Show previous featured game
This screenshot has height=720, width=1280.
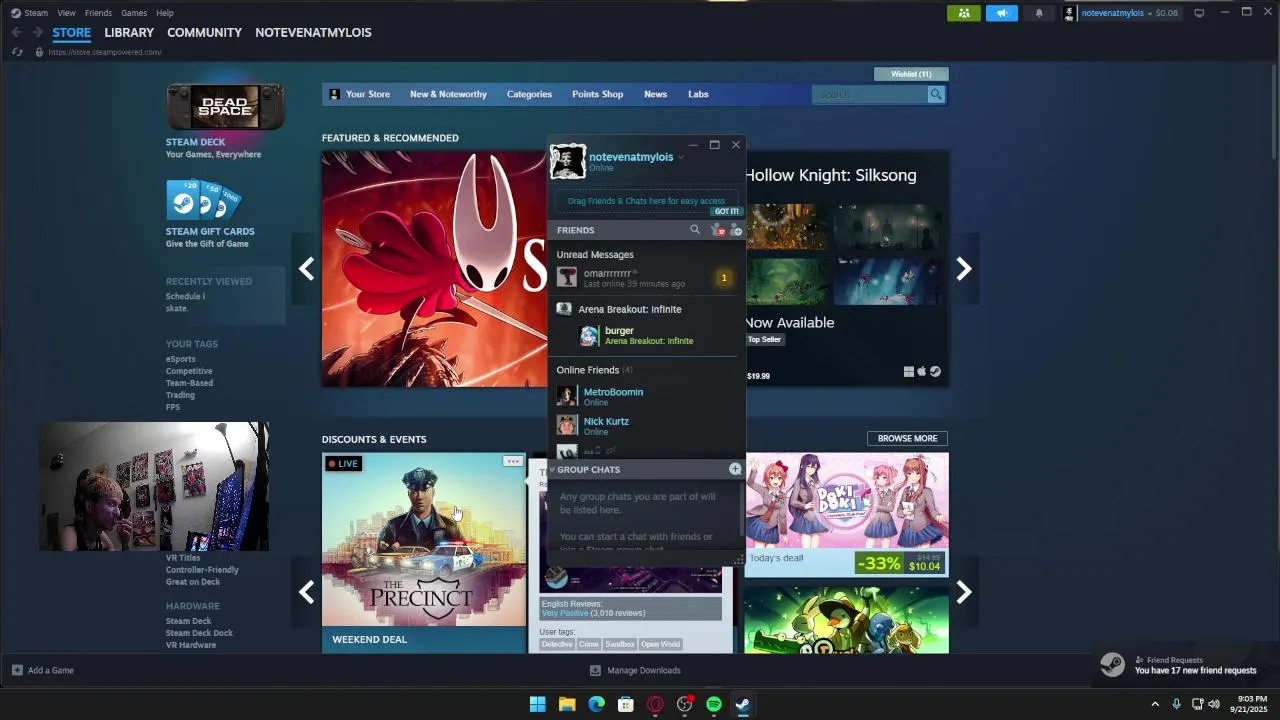point(307,269)
